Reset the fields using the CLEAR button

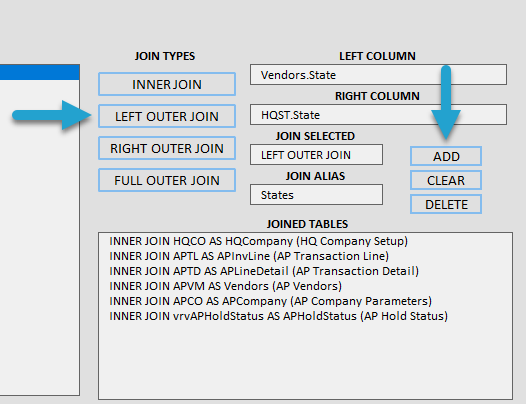446,180
